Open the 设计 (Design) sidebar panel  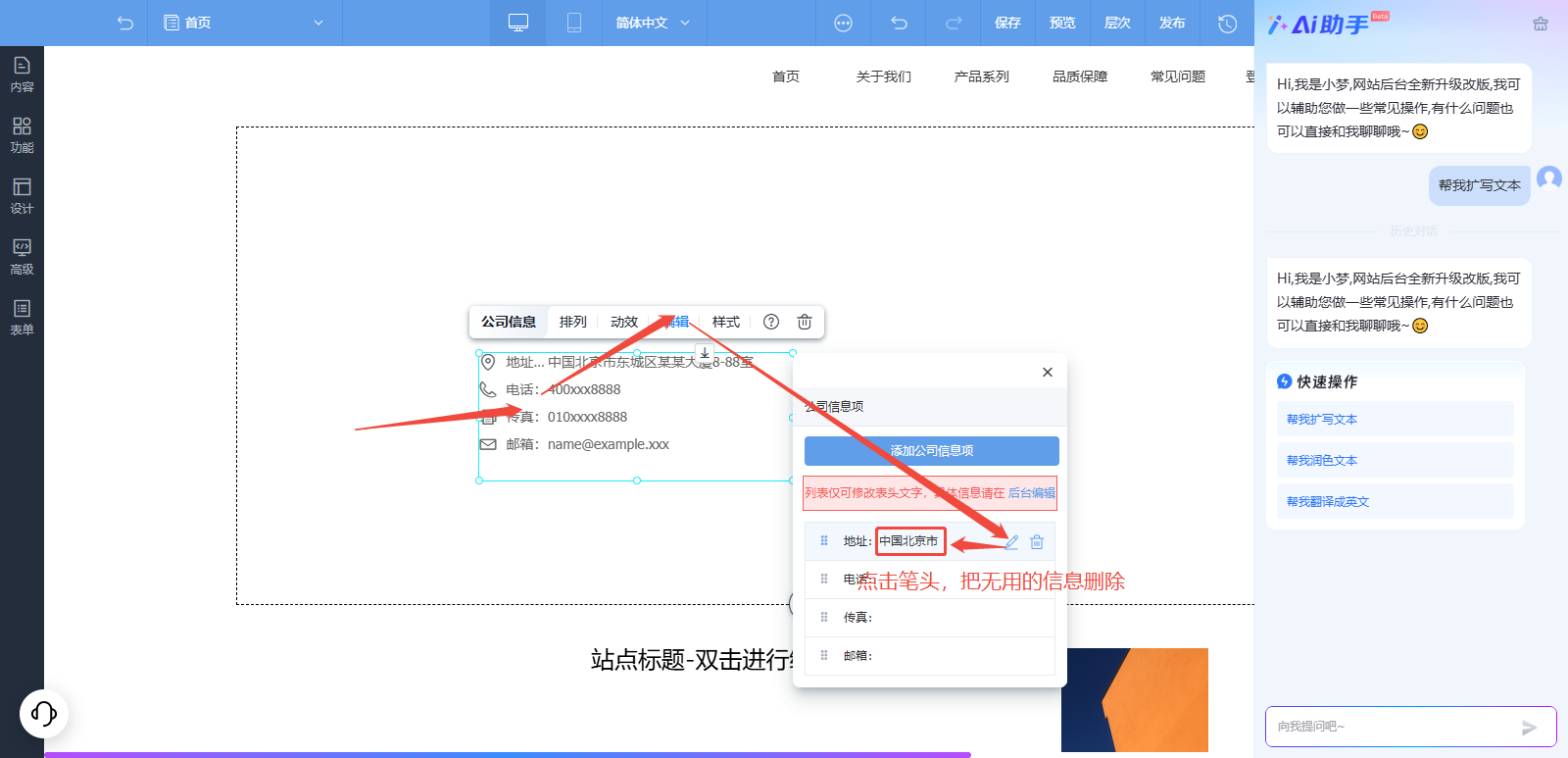(x=22, y=196)
